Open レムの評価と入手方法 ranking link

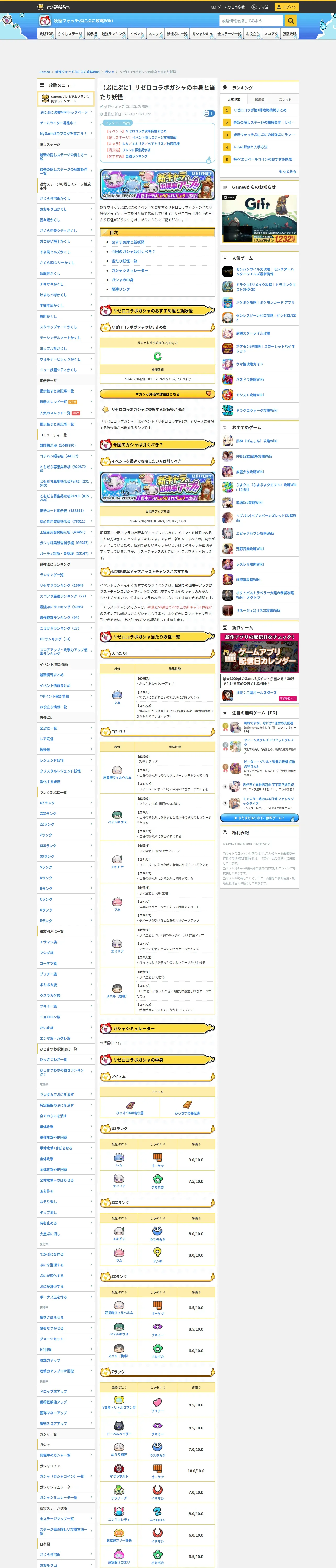click(251, 147)
